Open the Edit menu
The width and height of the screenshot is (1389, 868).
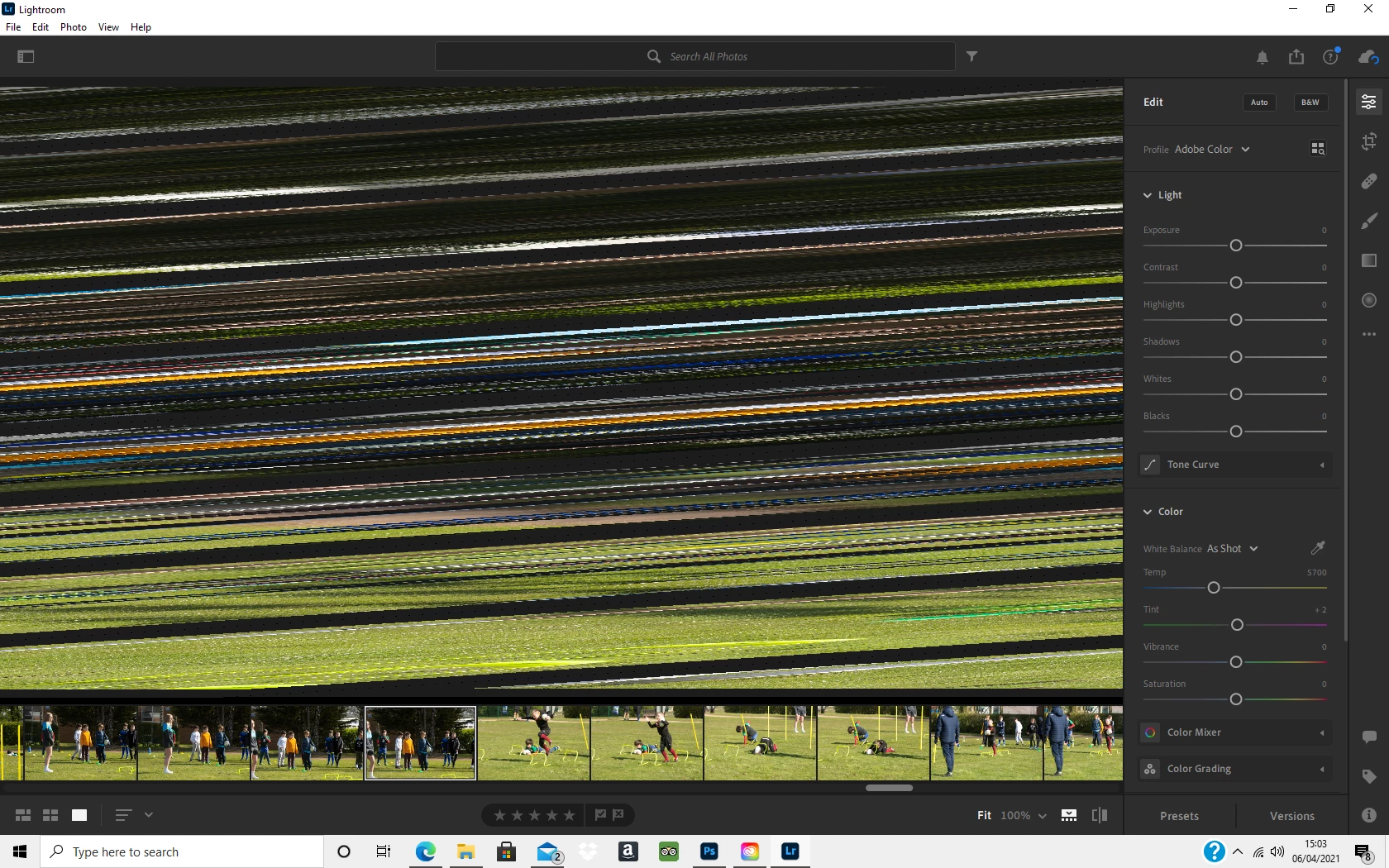(x=41, y=27)
